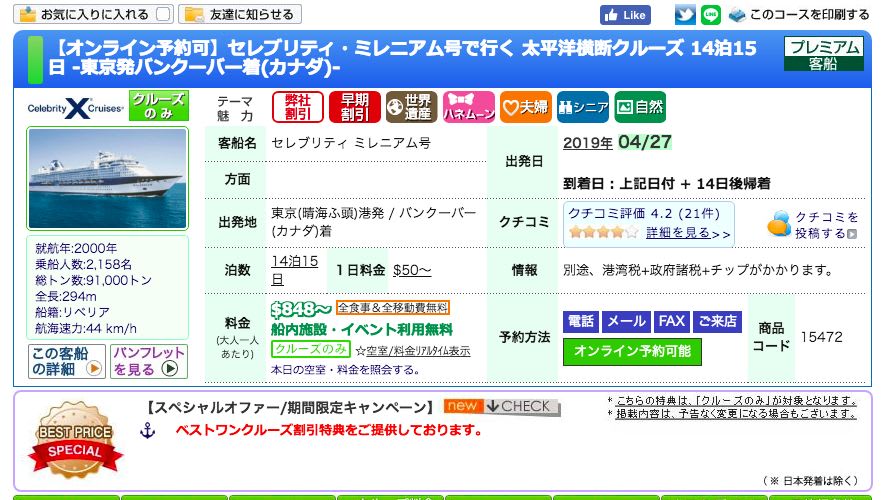Viewport: 882px width, 500px height.
Task: Choose the 電話 booking method button
Action: [x=581, y=322]
